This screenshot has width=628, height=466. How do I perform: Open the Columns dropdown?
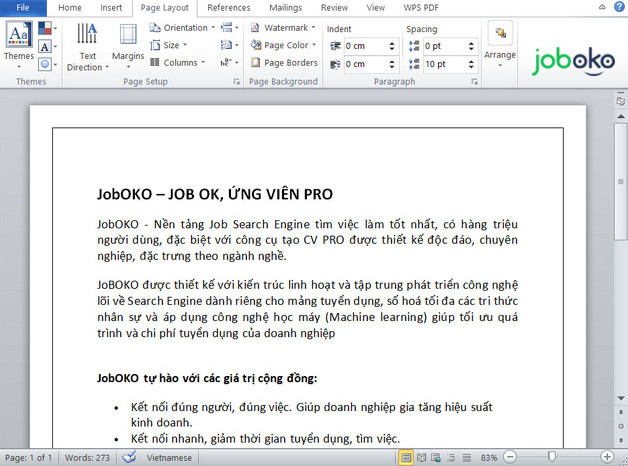177,62
